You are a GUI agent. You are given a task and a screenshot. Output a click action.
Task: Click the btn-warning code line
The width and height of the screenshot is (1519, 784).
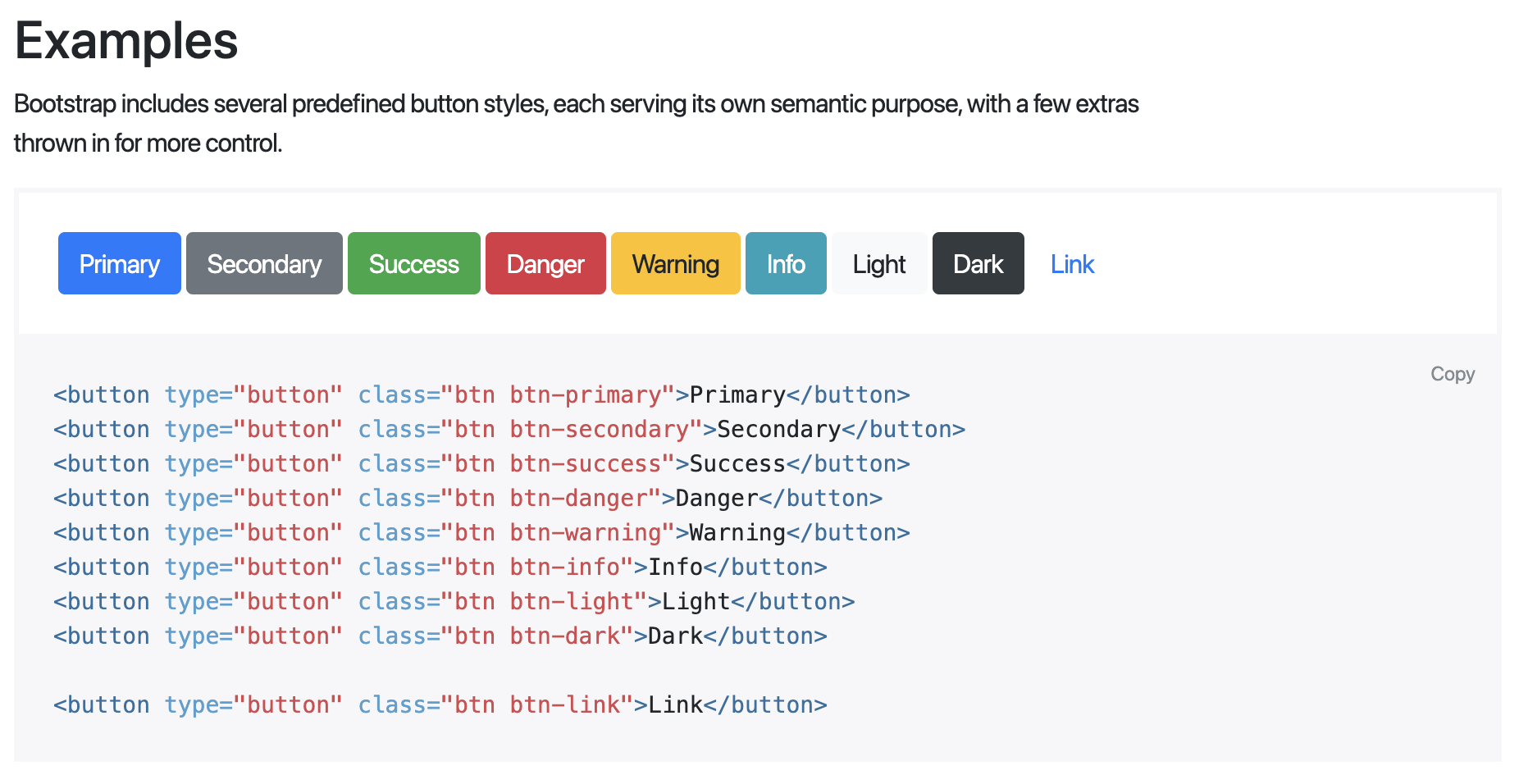tap(481, 533)
